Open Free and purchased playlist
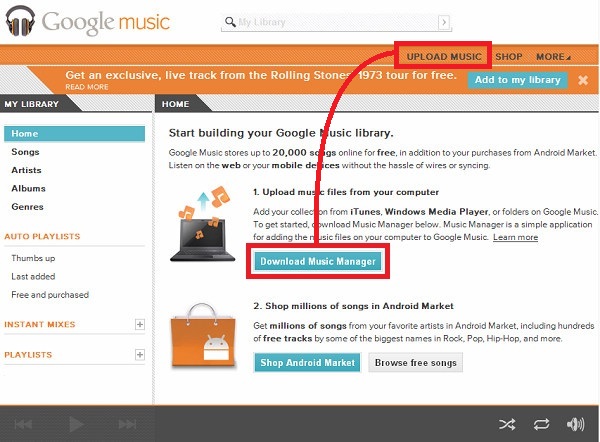600x442 pixels. pyautogui.click(x=50, y=295)
